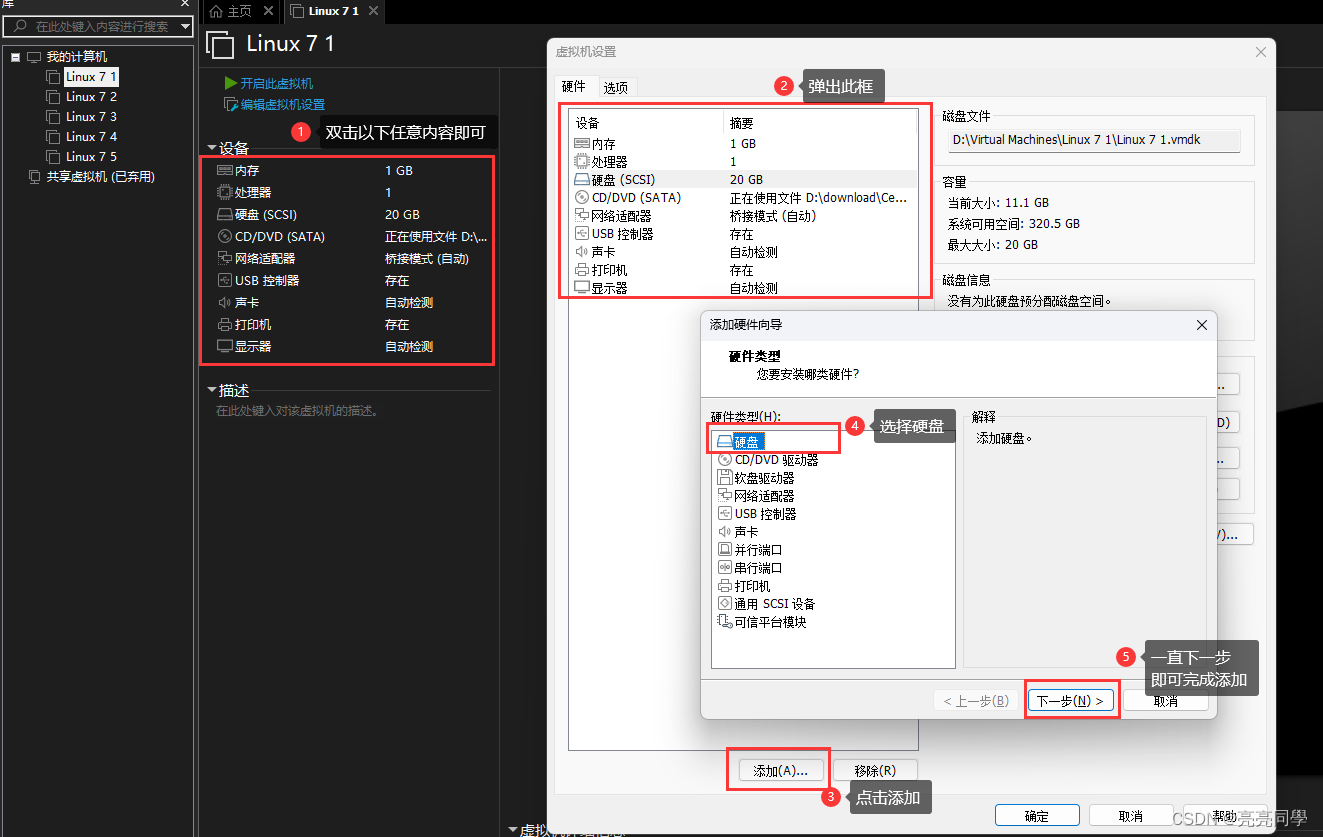Select 声卡 speaker icon in wizard list
The width and height of the screenshot is (1323, 837).
(725, 532)
